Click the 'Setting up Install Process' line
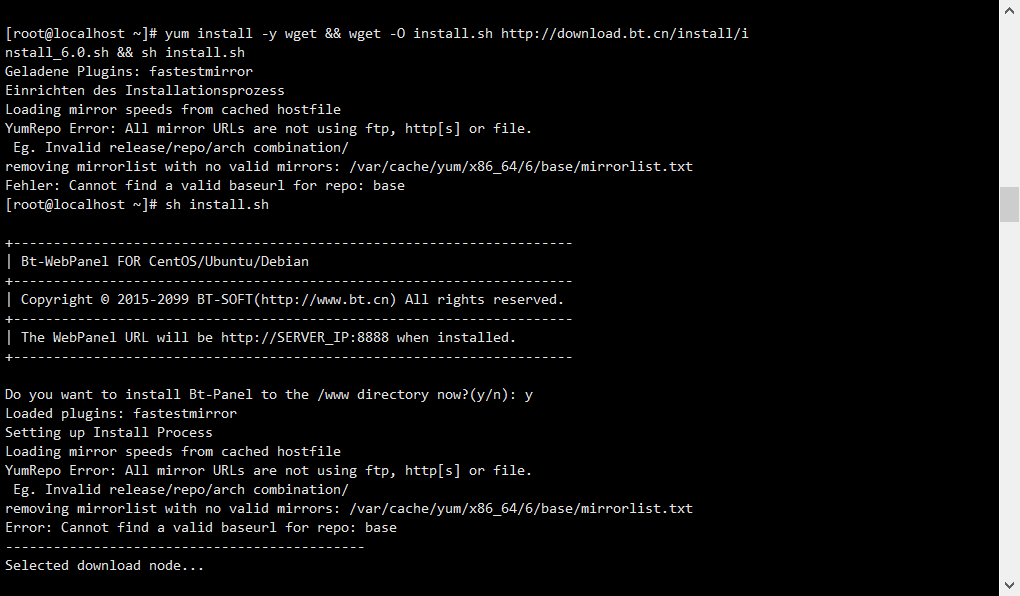Viewport: 1020px width, 596px height. (x=108, y=433)
